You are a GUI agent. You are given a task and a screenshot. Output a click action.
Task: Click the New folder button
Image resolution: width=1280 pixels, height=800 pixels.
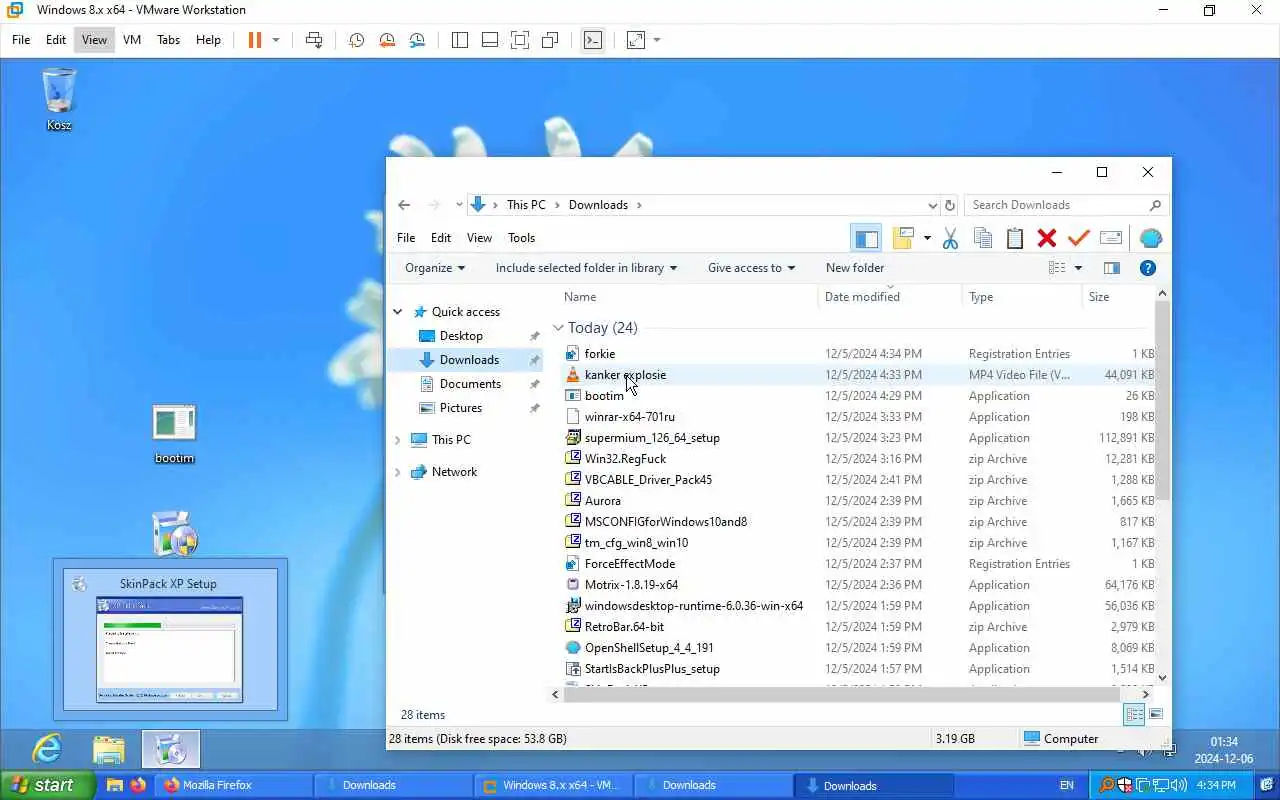click(x=855, y=268)
